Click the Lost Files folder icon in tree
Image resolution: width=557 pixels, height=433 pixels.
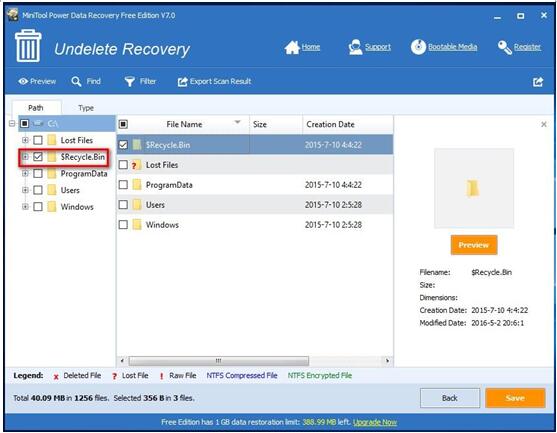point(52,140)
